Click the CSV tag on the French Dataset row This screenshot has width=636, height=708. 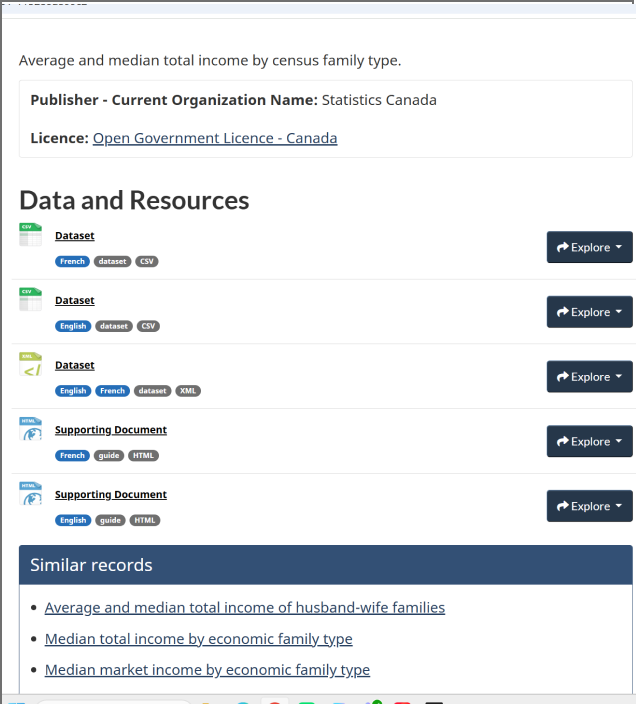pyautogui.click(x=147, y=261)
